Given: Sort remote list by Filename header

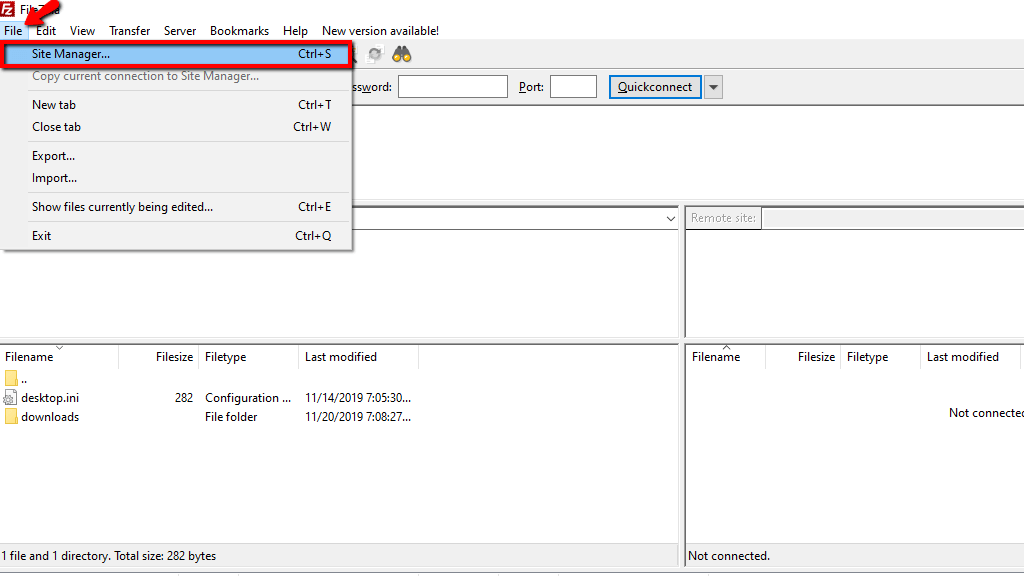Looking at the screenshot, I should tap(725, 357).
